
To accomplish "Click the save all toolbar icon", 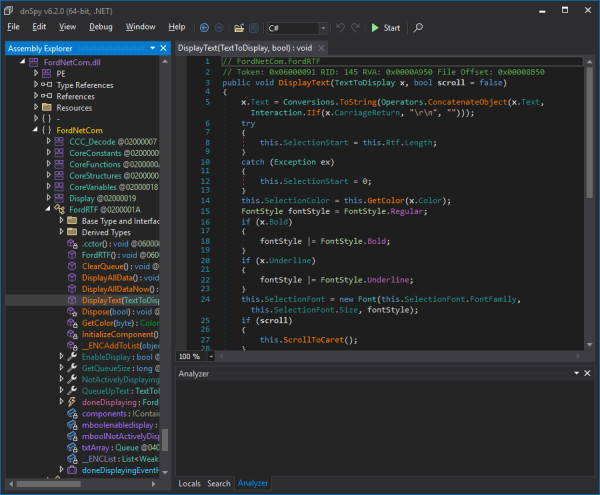I will pos(254,28).
